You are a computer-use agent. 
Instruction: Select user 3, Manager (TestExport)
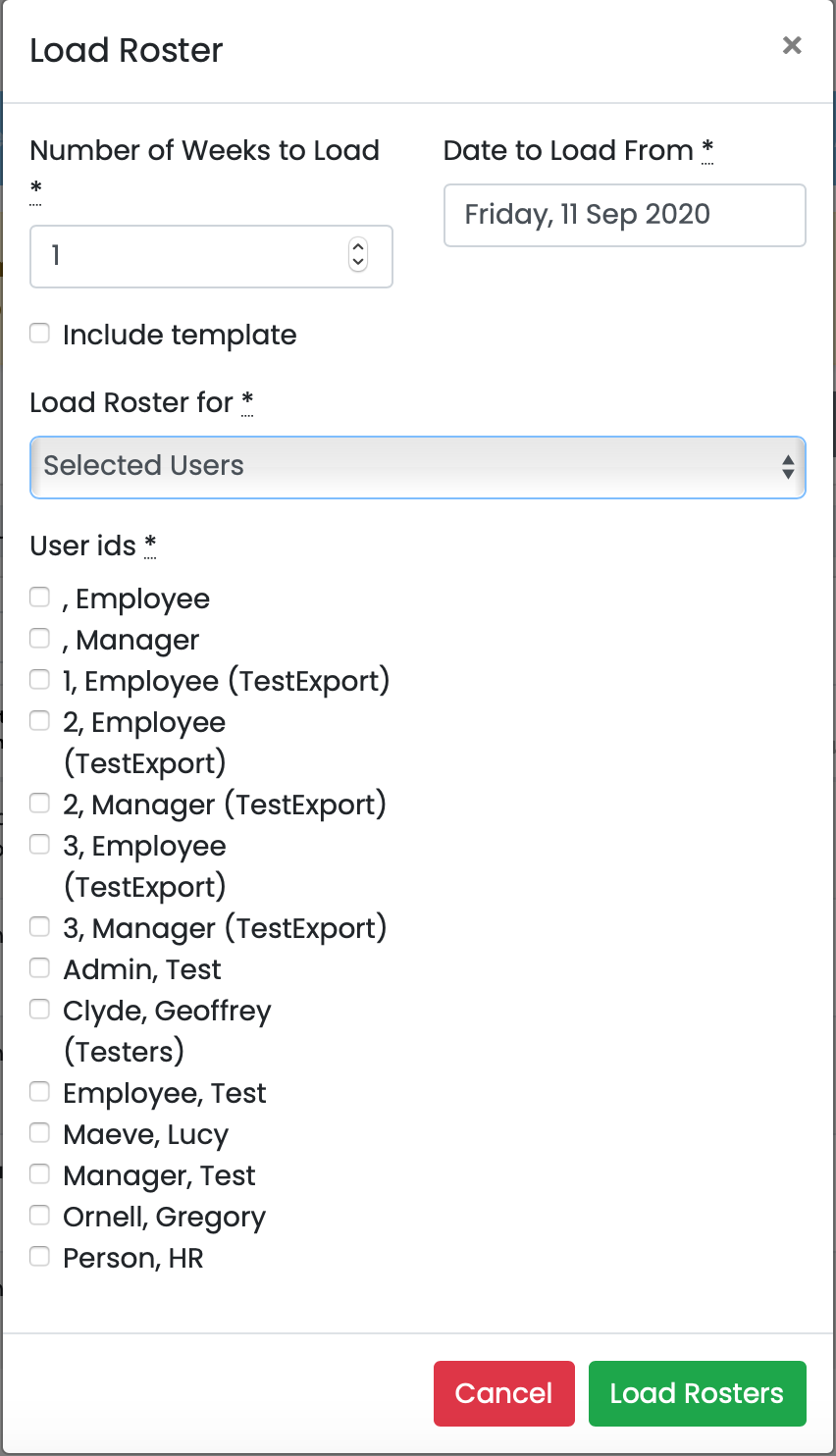tap(40, 926)
